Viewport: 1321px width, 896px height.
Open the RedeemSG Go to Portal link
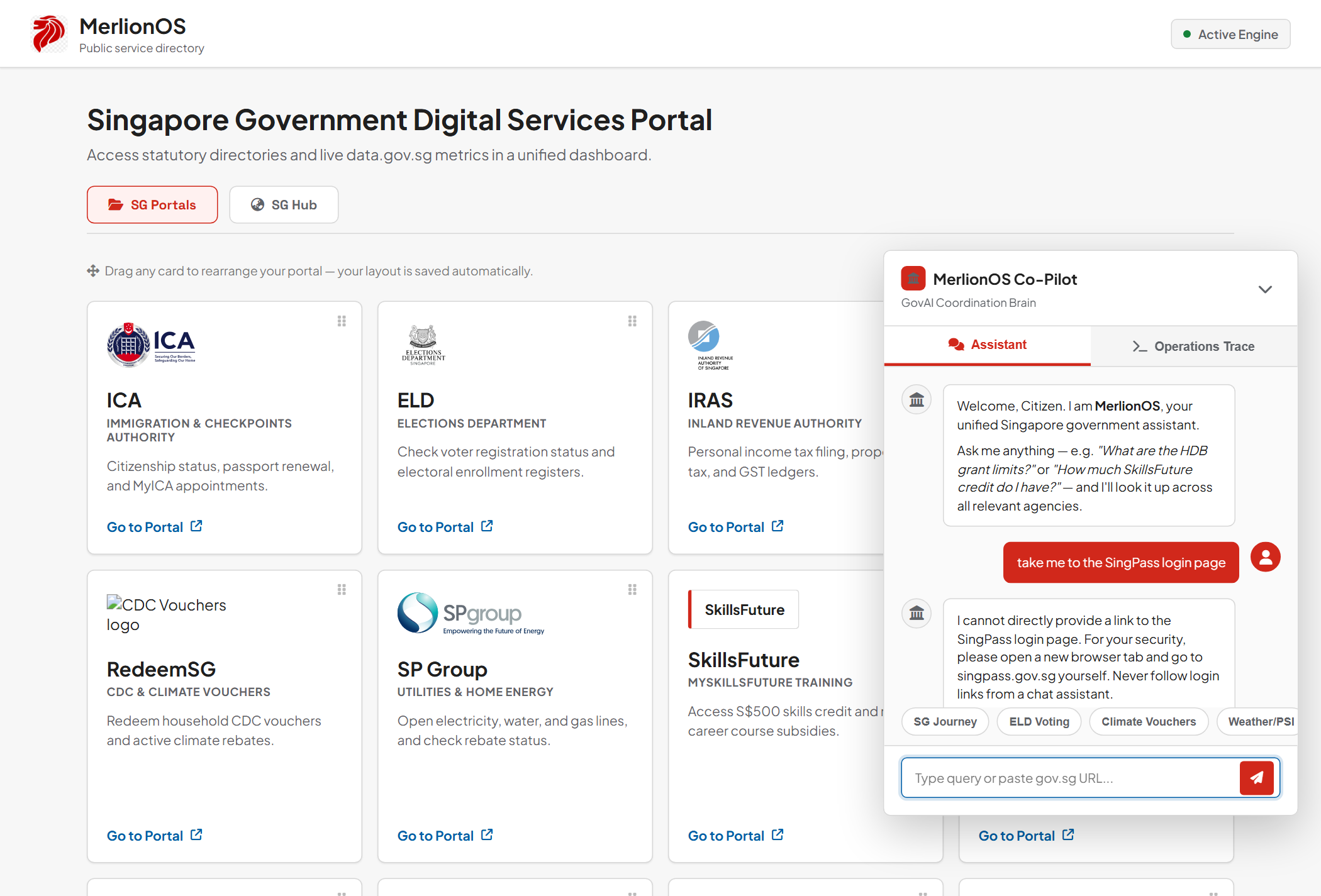tap(154, 836)
